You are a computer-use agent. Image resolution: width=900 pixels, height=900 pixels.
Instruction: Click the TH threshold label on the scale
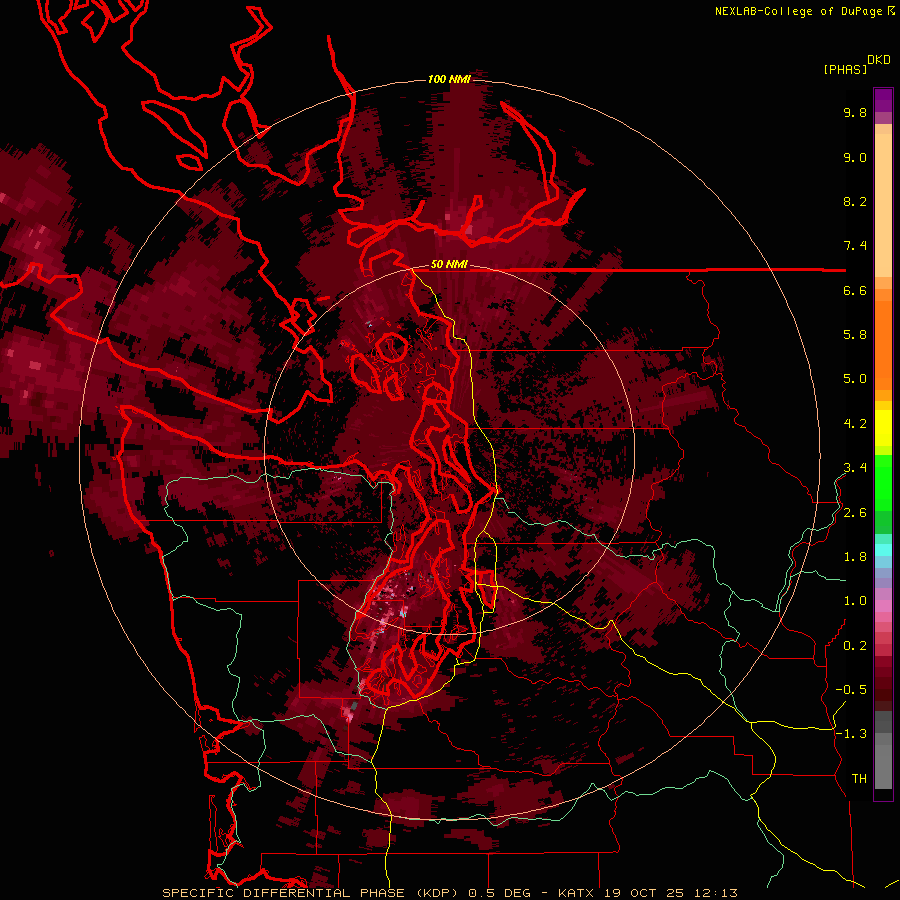click(x=859, y=779)
